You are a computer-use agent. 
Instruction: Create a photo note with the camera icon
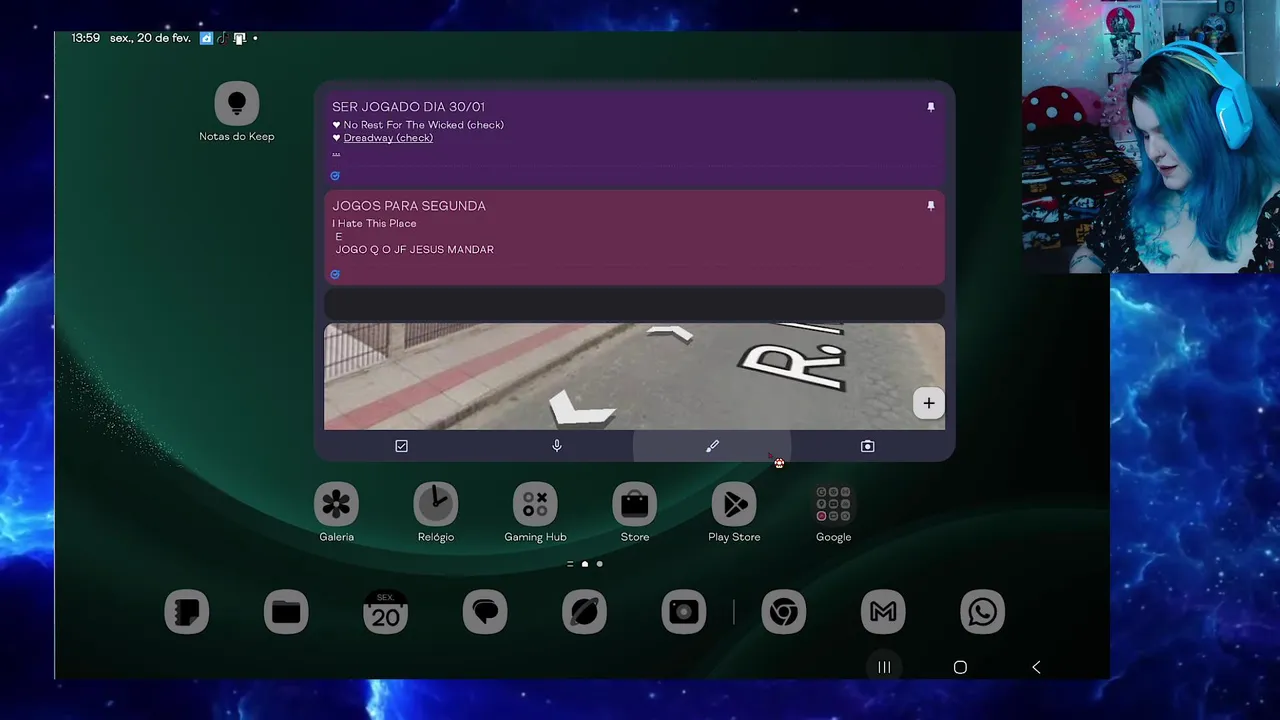(867, 446)
